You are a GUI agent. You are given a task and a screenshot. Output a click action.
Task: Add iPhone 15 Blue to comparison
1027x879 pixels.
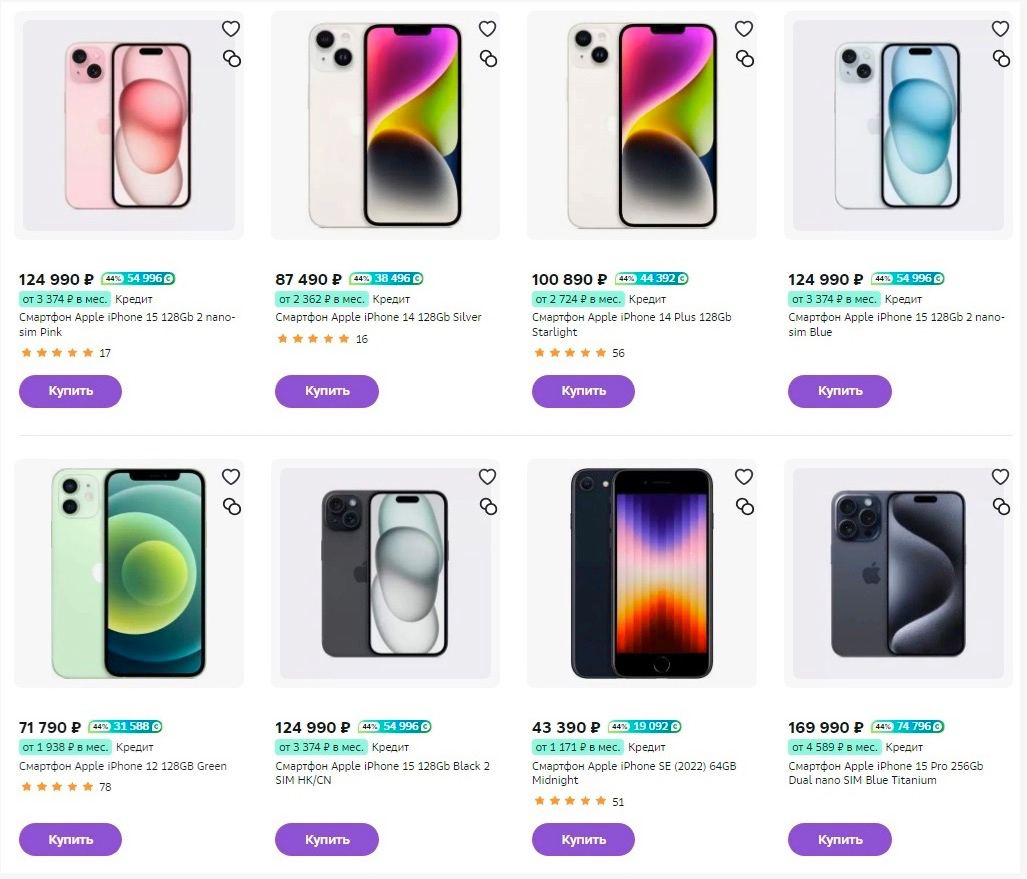point(1001,59)
